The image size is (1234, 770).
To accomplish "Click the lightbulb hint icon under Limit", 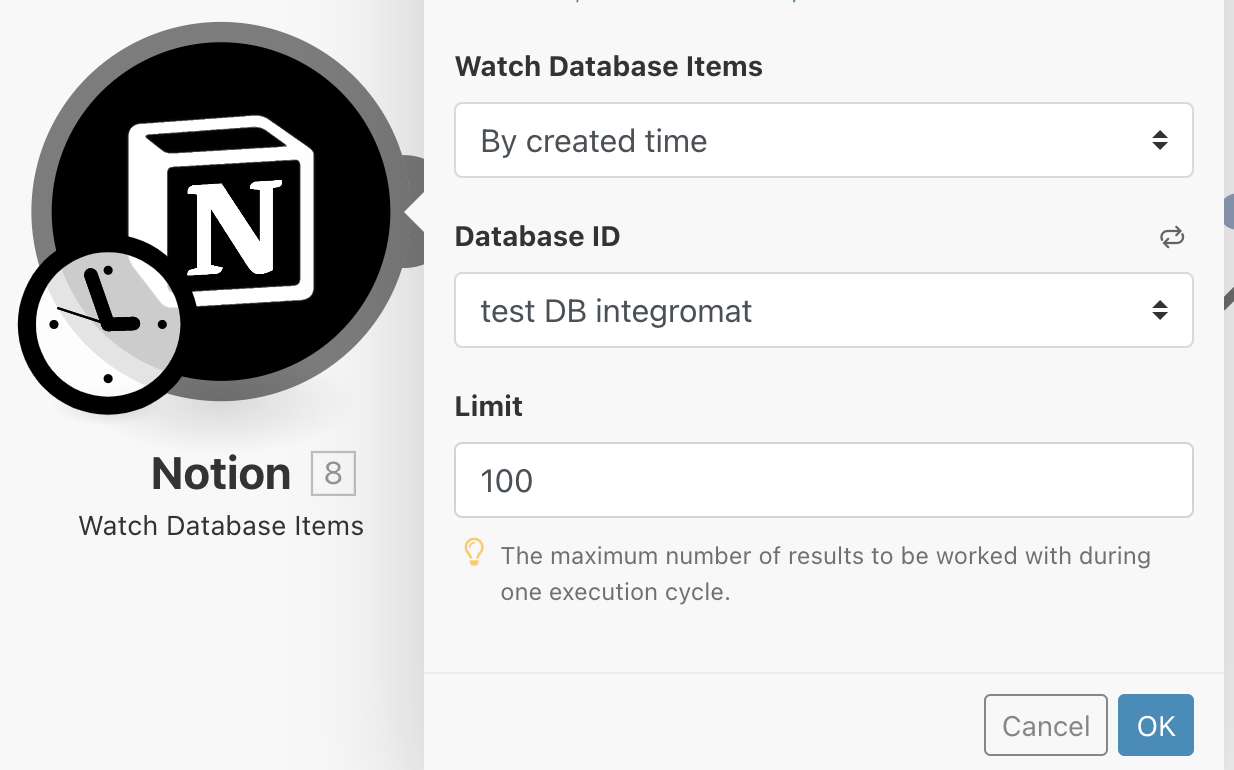I will [x=474, y=553].
